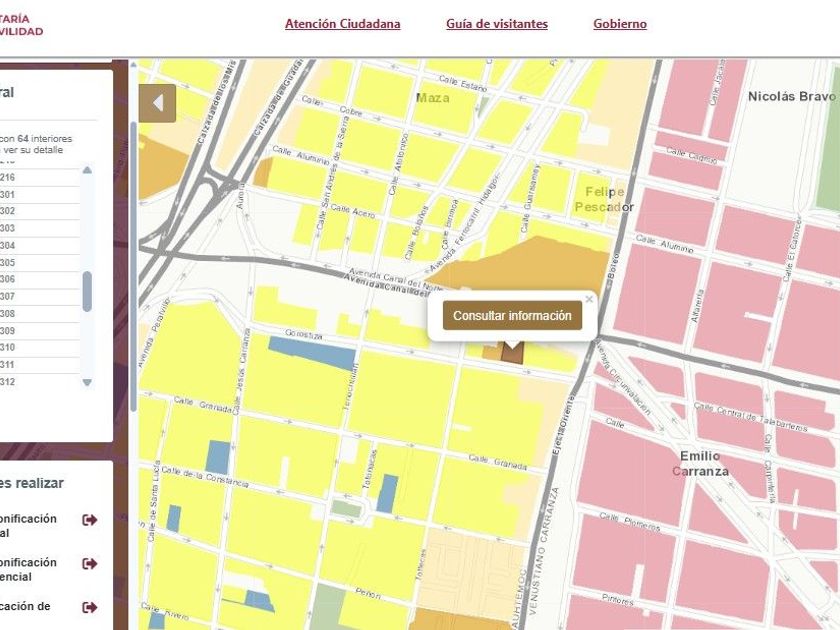Screen dimensions: 840x630
Task: Select interior 302 in the list
Action: [x=38, y=211]
